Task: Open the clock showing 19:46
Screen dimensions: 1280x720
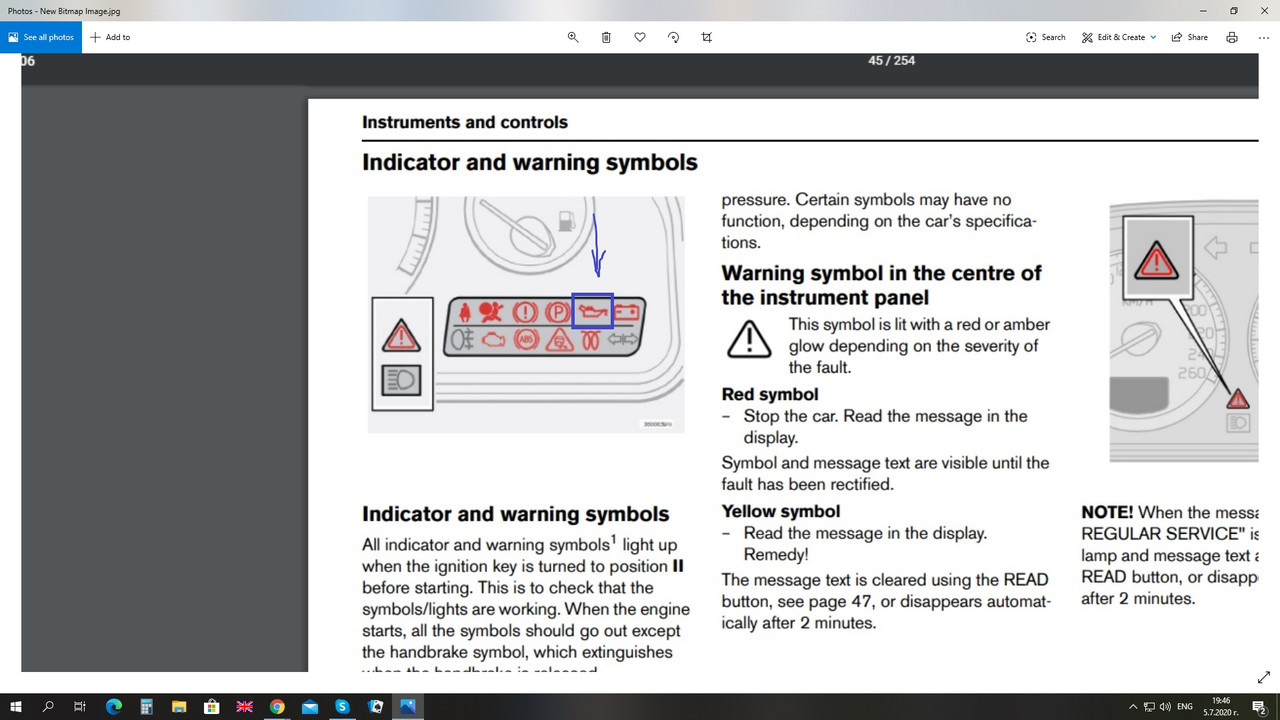Action: (x=1221, y=706)
